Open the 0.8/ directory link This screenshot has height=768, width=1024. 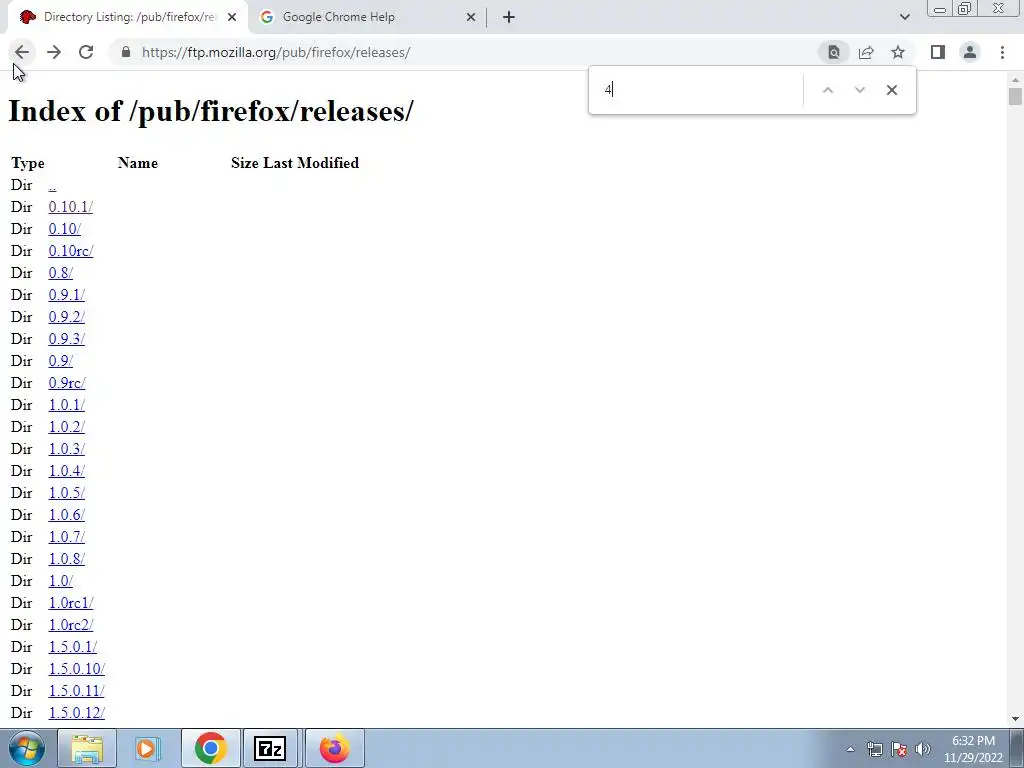point(61,273)
